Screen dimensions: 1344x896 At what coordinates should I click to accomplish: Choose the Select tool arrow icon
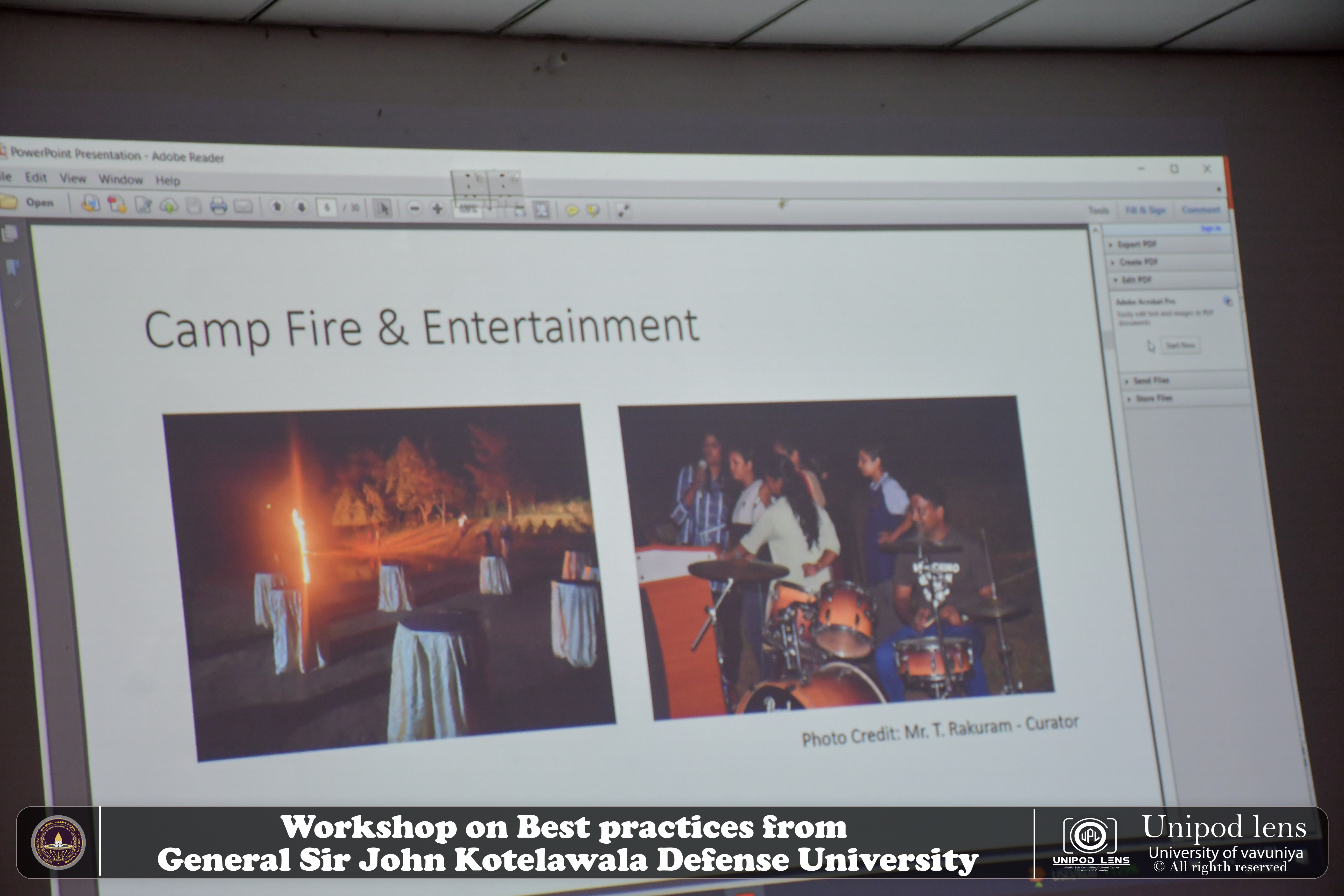click(x=383, y=209)
